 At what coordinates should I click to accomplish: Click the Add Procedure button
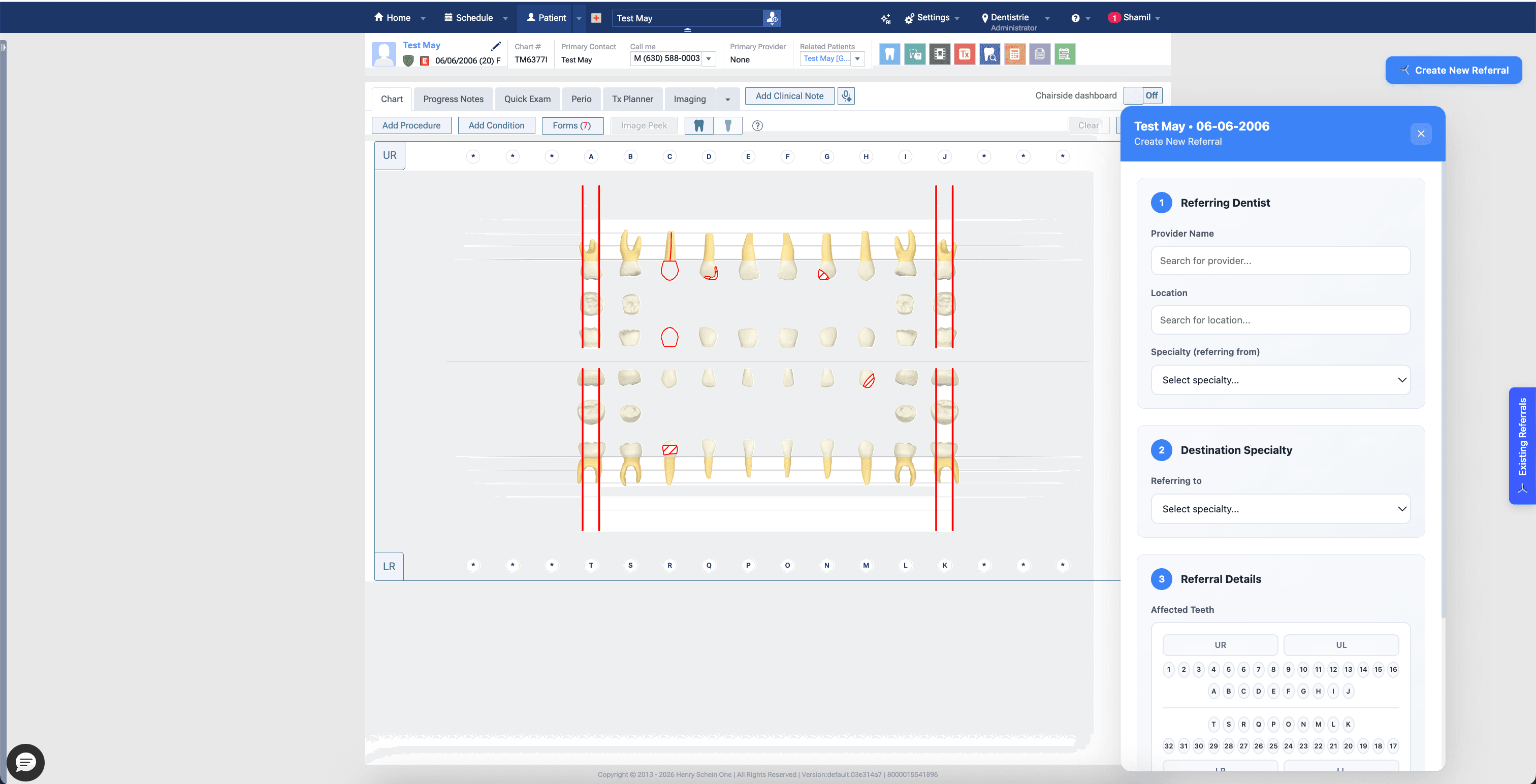tap(411, 125)
